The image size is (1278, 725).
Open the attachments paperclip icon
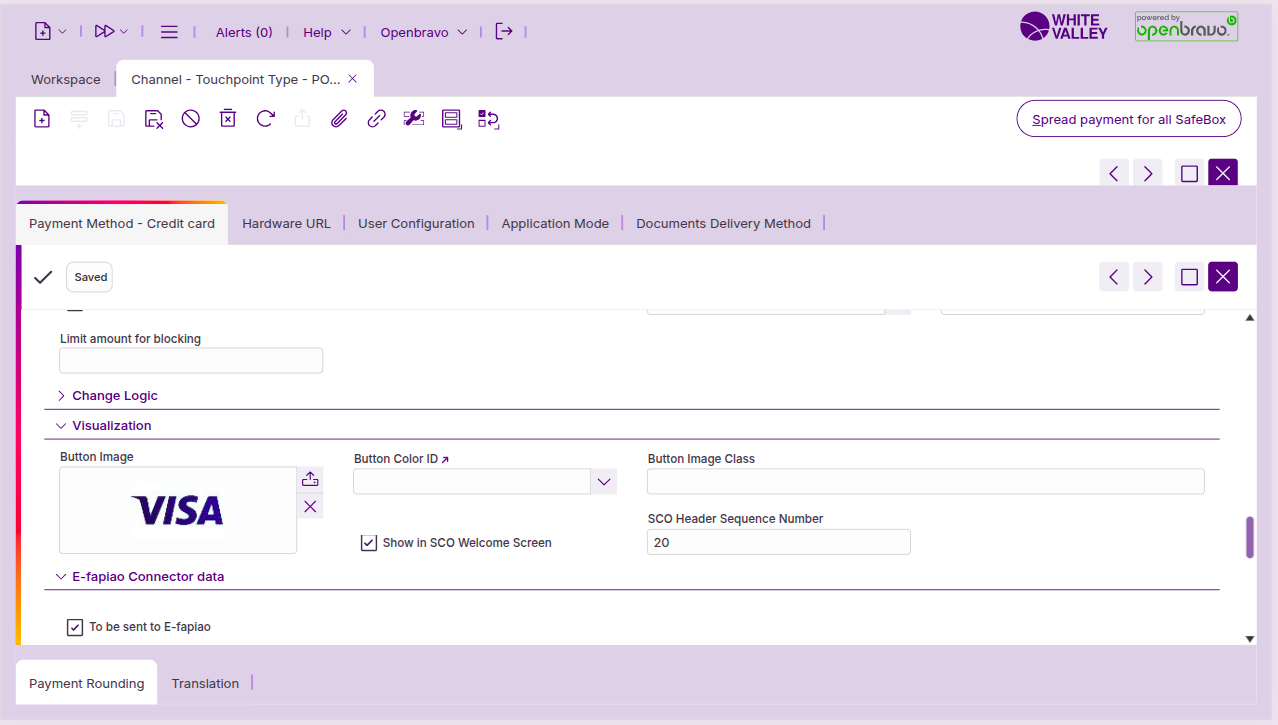[339, 119]
